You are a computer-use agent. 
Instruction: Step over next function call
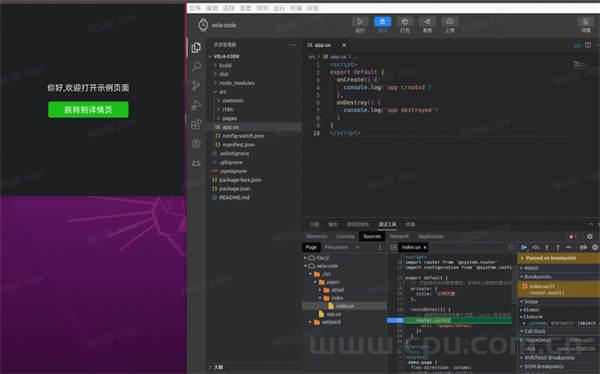tap(536, 248)
